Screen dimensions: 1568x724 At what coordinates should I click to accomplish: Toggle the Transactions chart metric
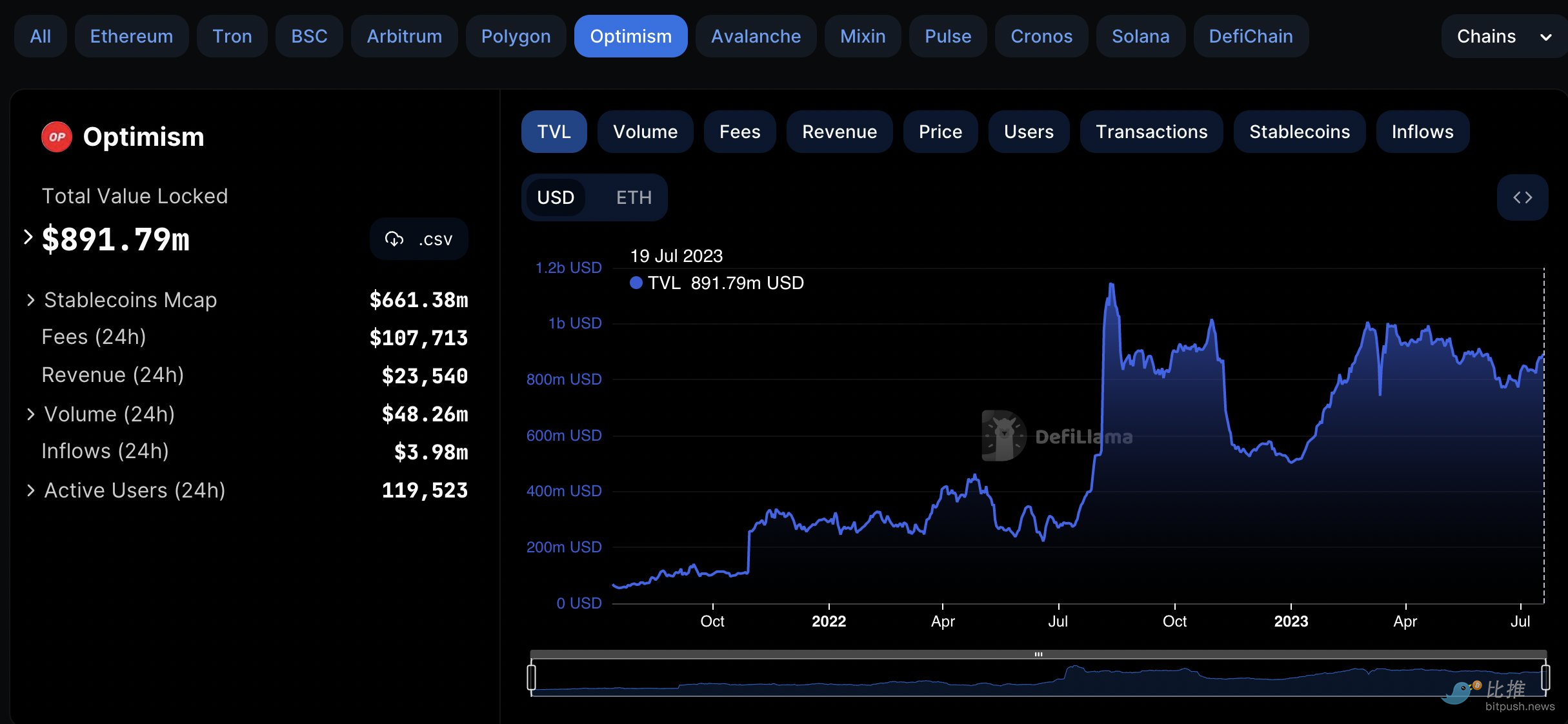tap(1151, 132)
